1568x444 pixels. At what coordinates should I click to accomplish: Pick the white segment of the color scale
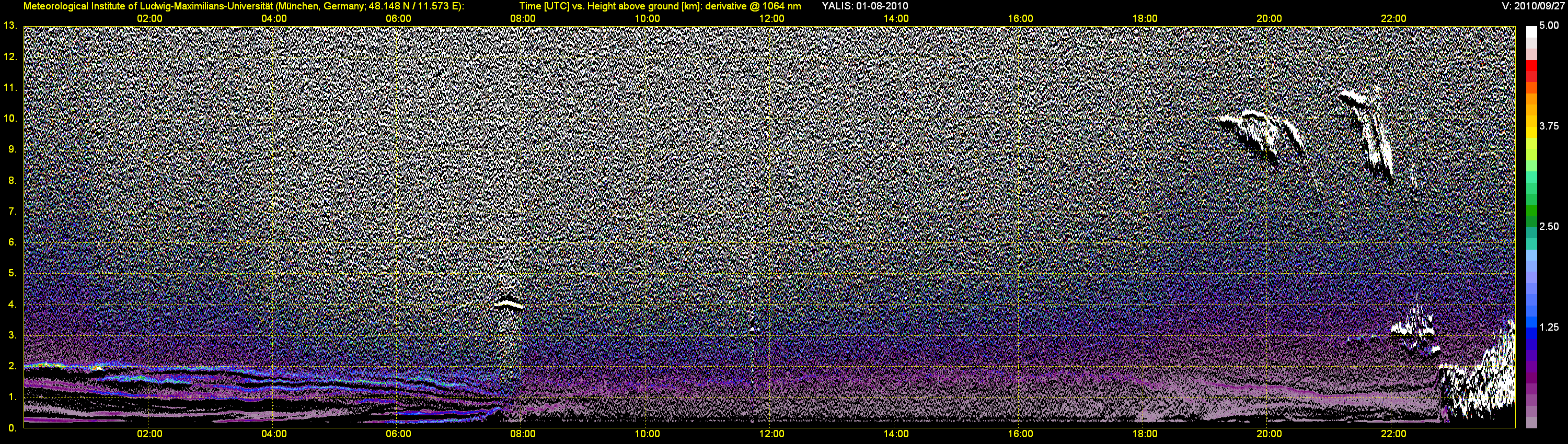(1531, 32)
